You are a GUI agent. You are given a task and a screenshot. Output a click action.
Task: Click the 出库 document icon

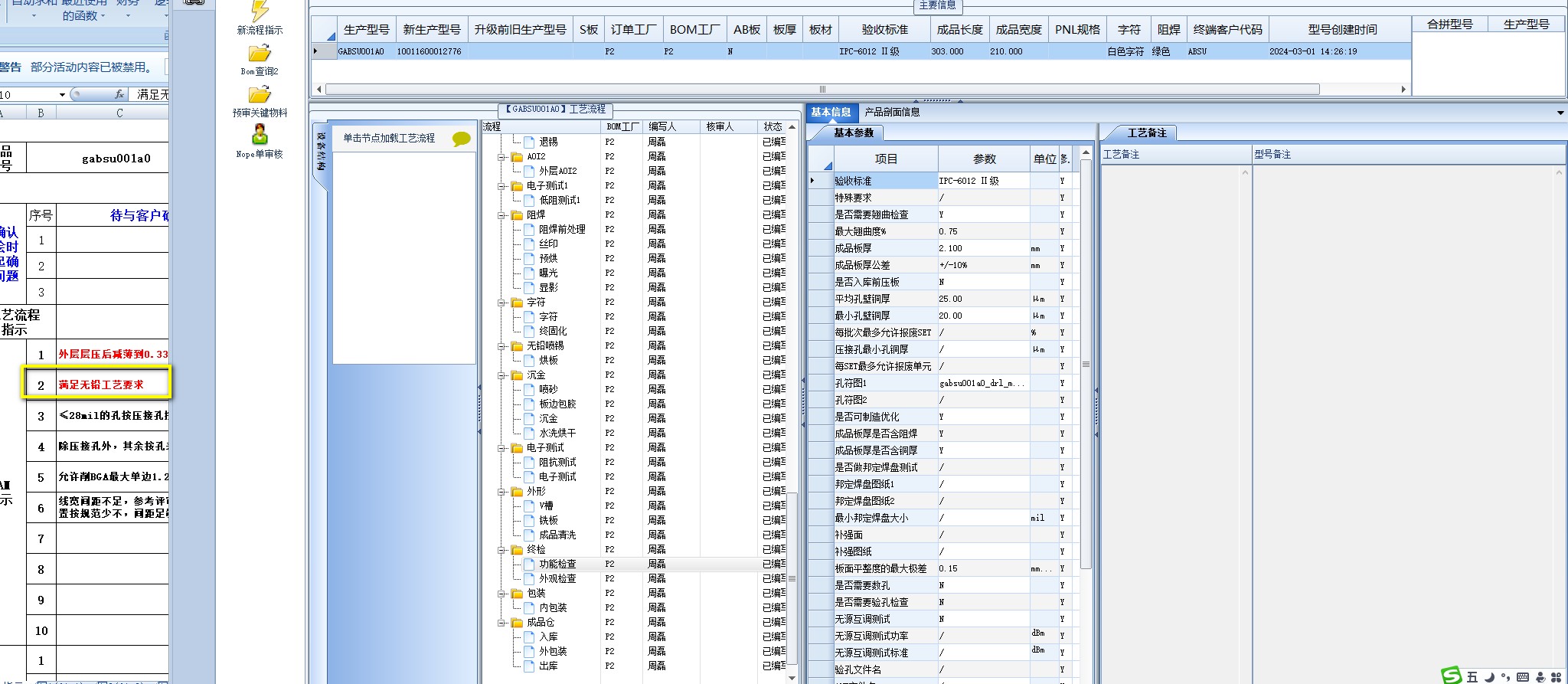[x=530, y=666]
